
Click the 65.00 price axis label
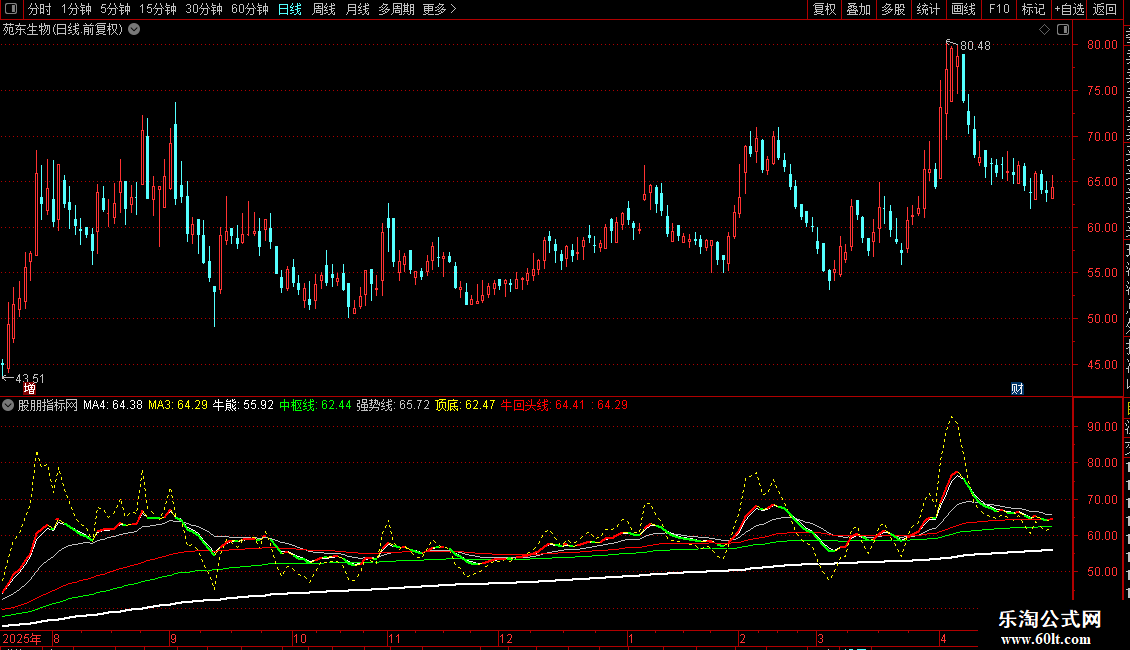click(x=1102, y=182)
